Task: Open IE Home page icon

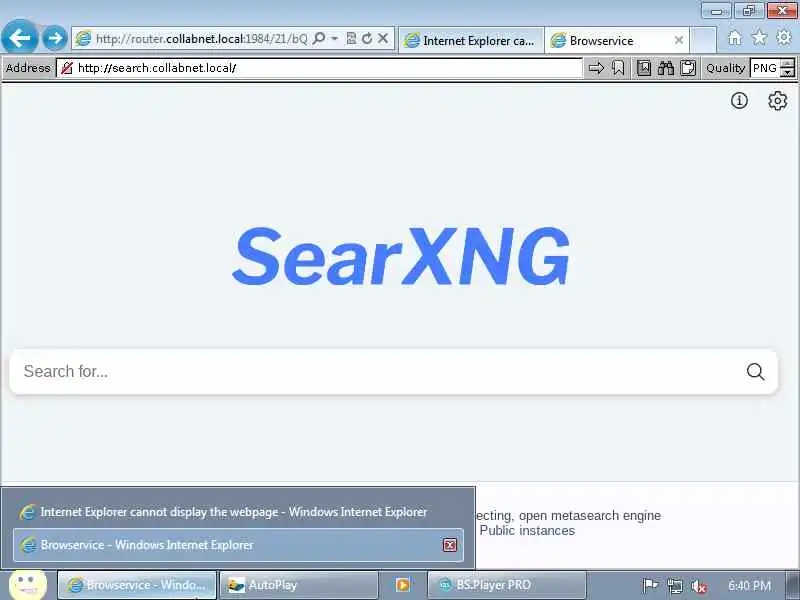Action: point(735,38)
